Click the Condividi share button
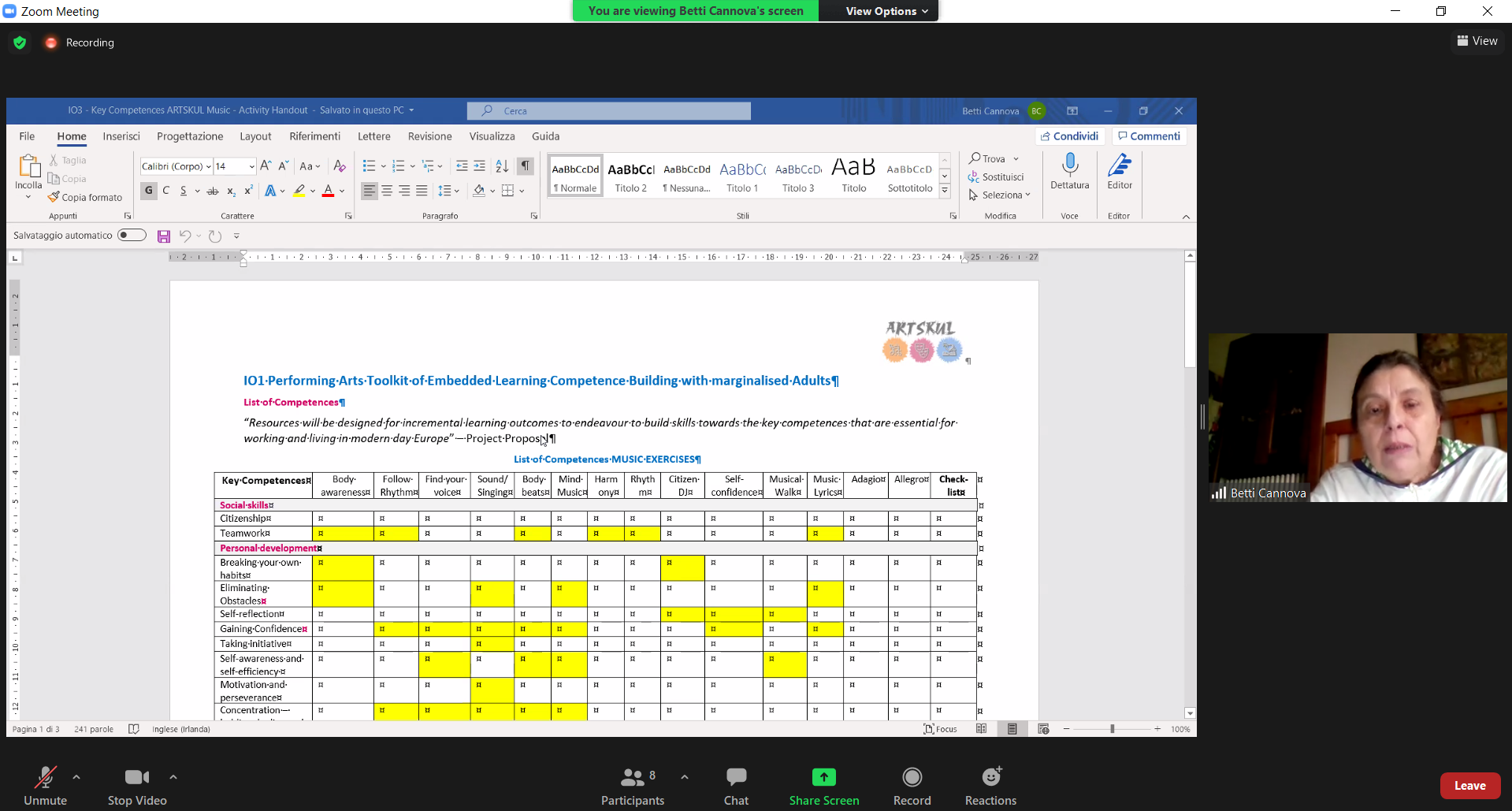 (1069, 136)
